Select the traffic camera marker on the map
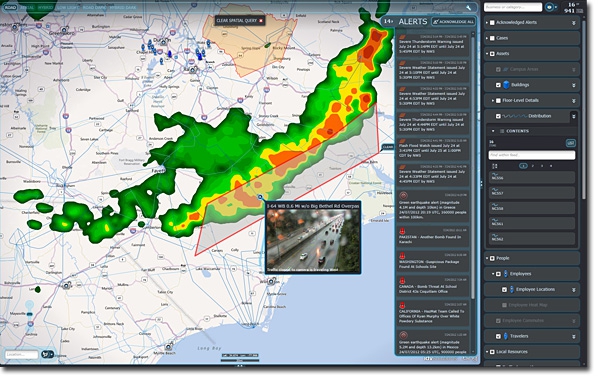 pyautogui.click(x=260, y=197)
